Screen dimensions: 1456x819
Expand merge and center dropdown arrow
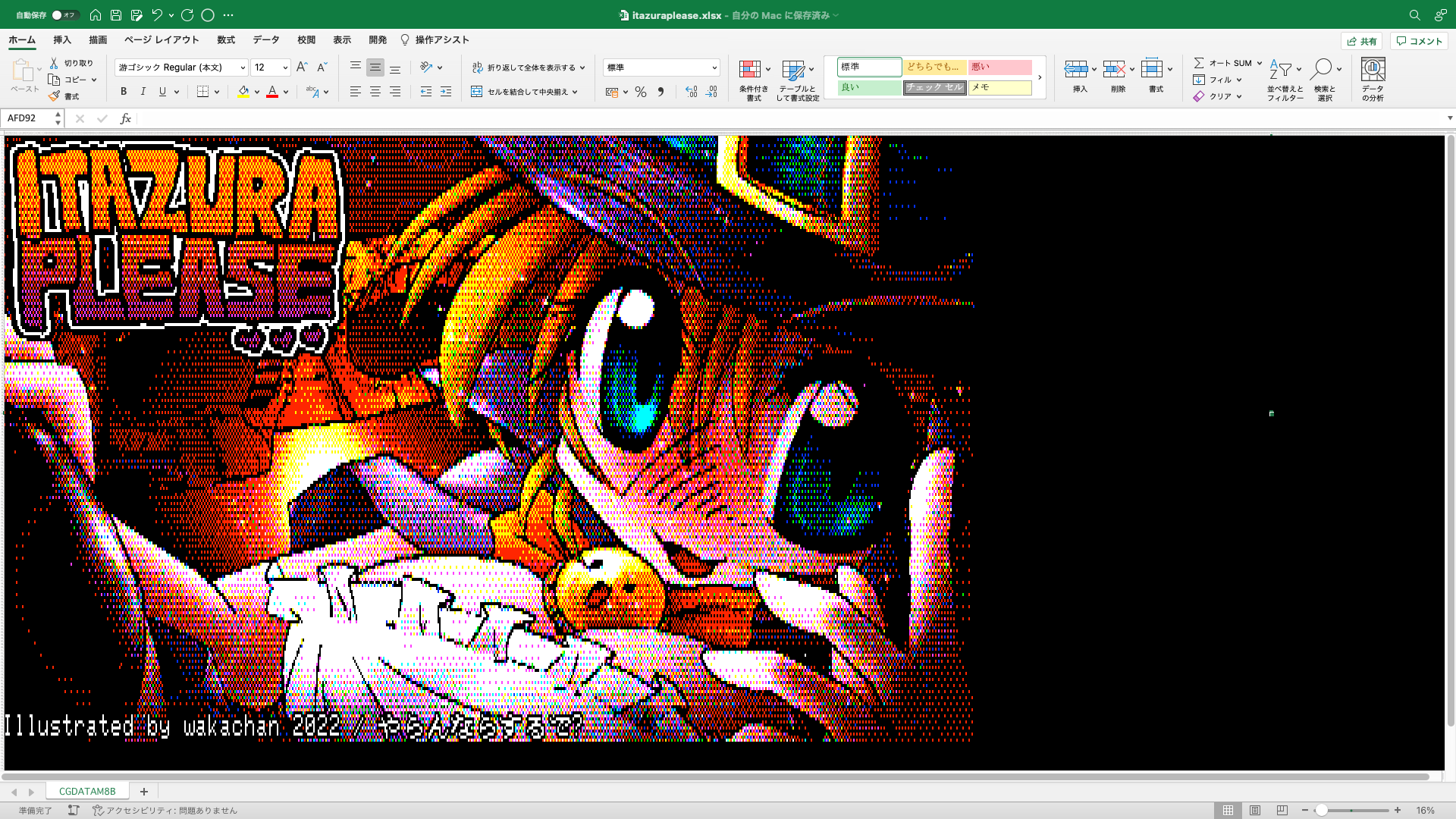tap(575, 92)
